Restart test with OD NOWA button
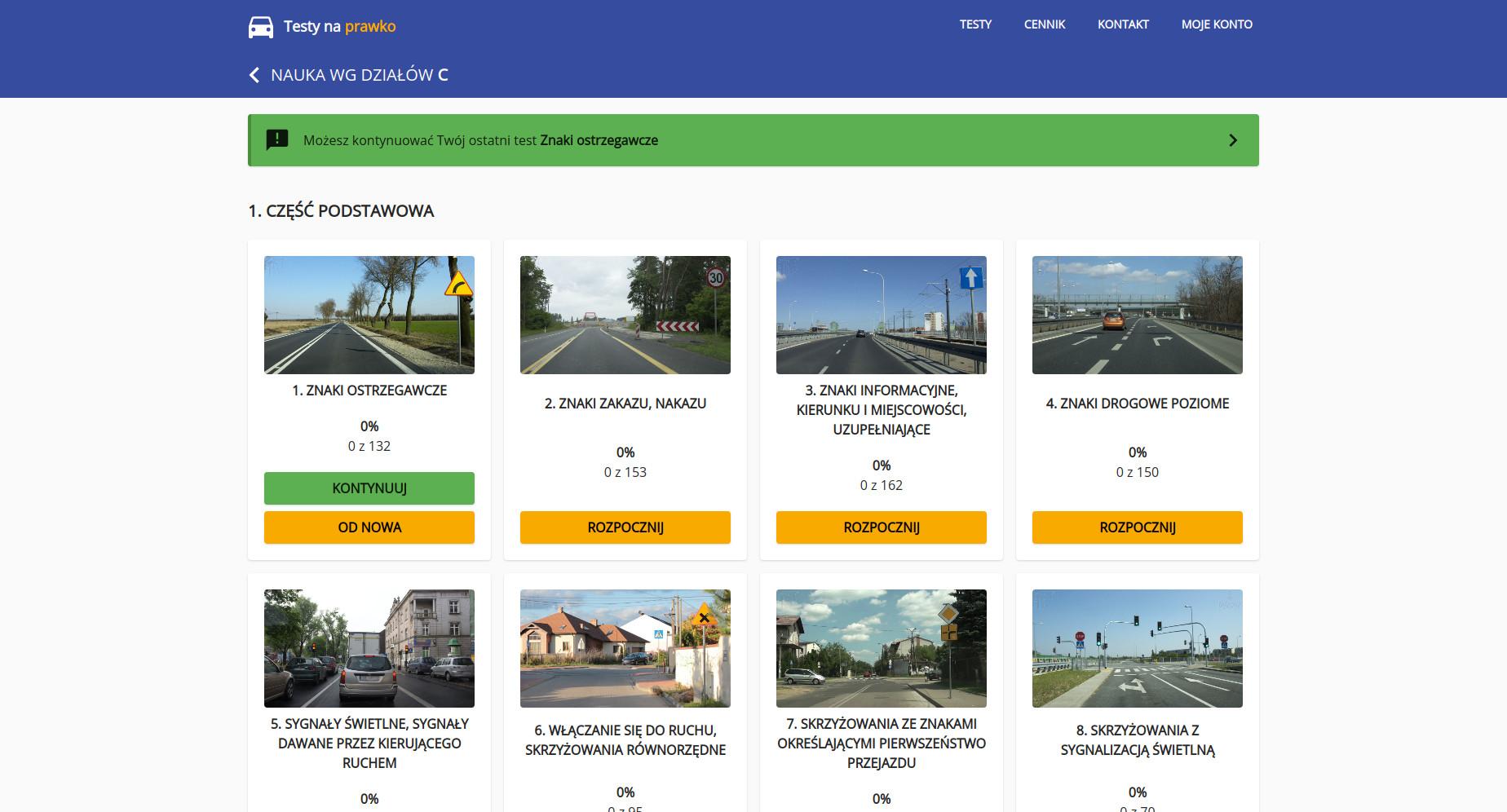1507x812 pixels. [x=369, y=527]
